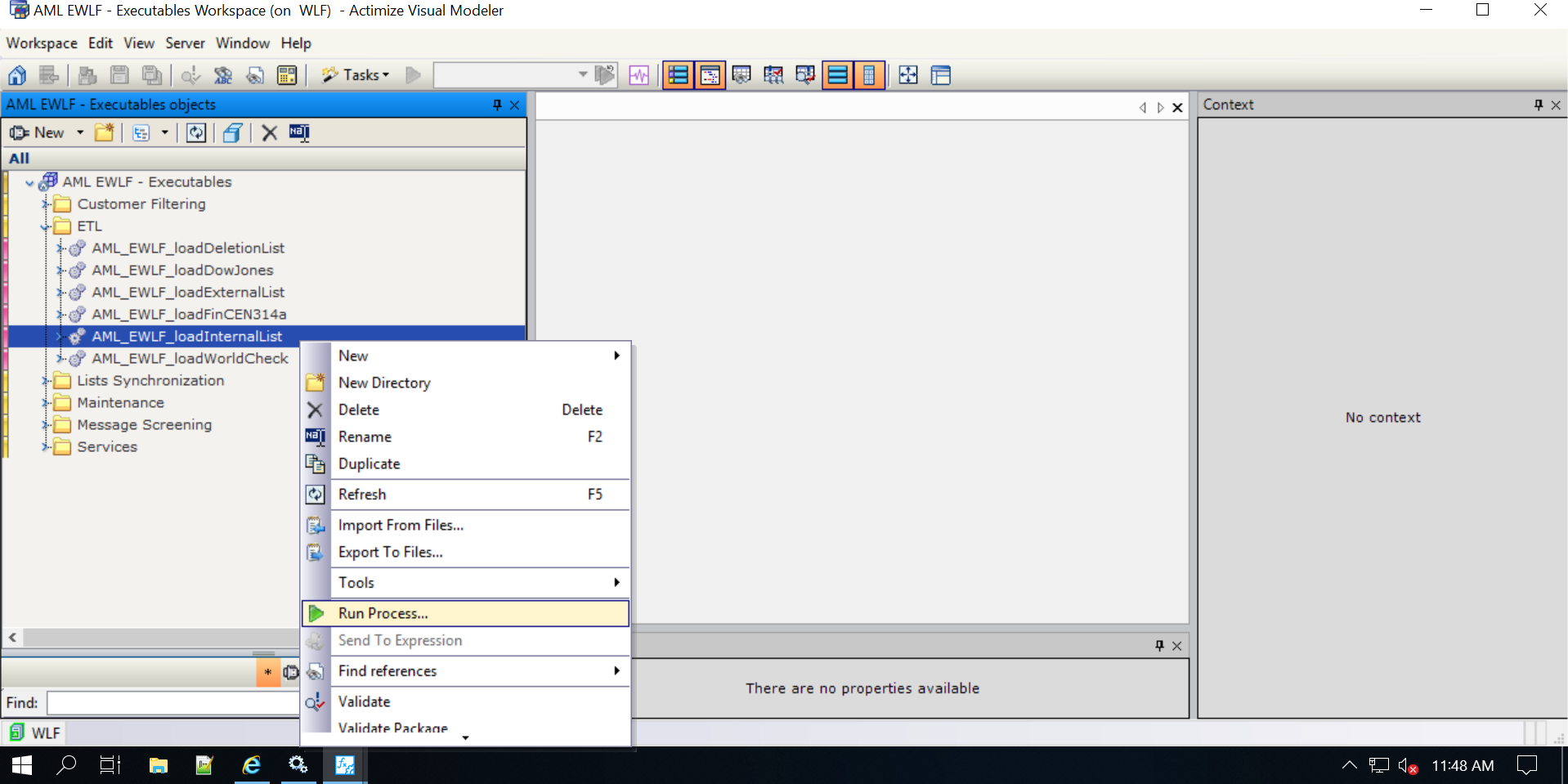Open the Tools submenu in context menu
Viewport: 1568px width, 784px height.
[465, 582]
